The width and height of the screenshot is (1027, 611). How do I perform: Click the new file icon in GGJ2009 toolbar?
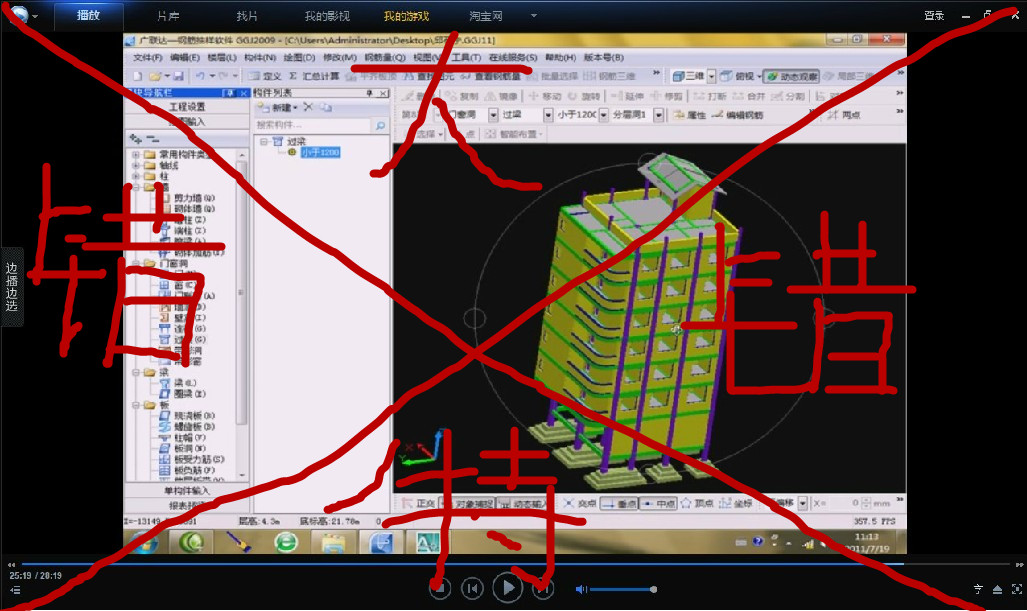tap(138, 76)
